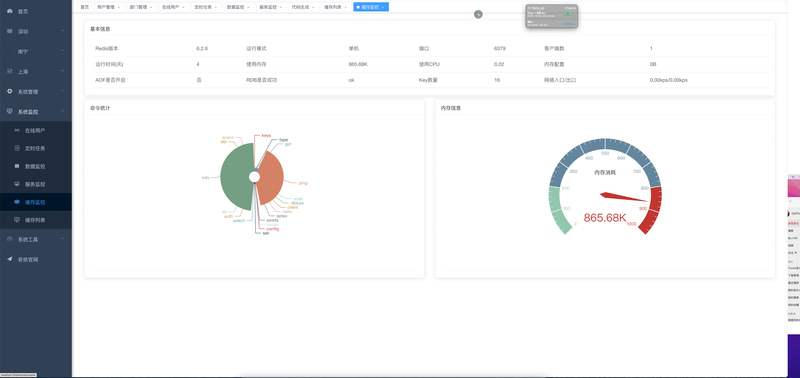Image resolution: width=800 pixels, height=378 pixels.
Task: Click the red gauge needle pointer
Action: pyautogui.click(x=624, y=197)
